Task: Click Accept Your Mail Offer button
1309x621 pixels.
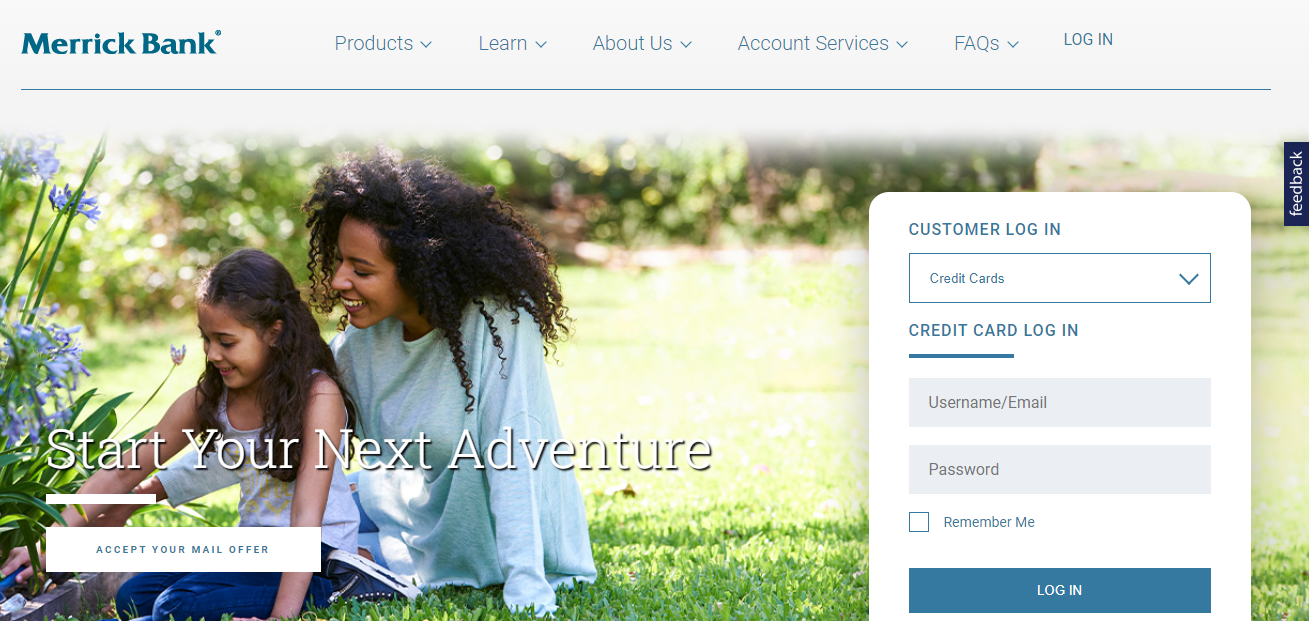Action: [x=183, y=549]
